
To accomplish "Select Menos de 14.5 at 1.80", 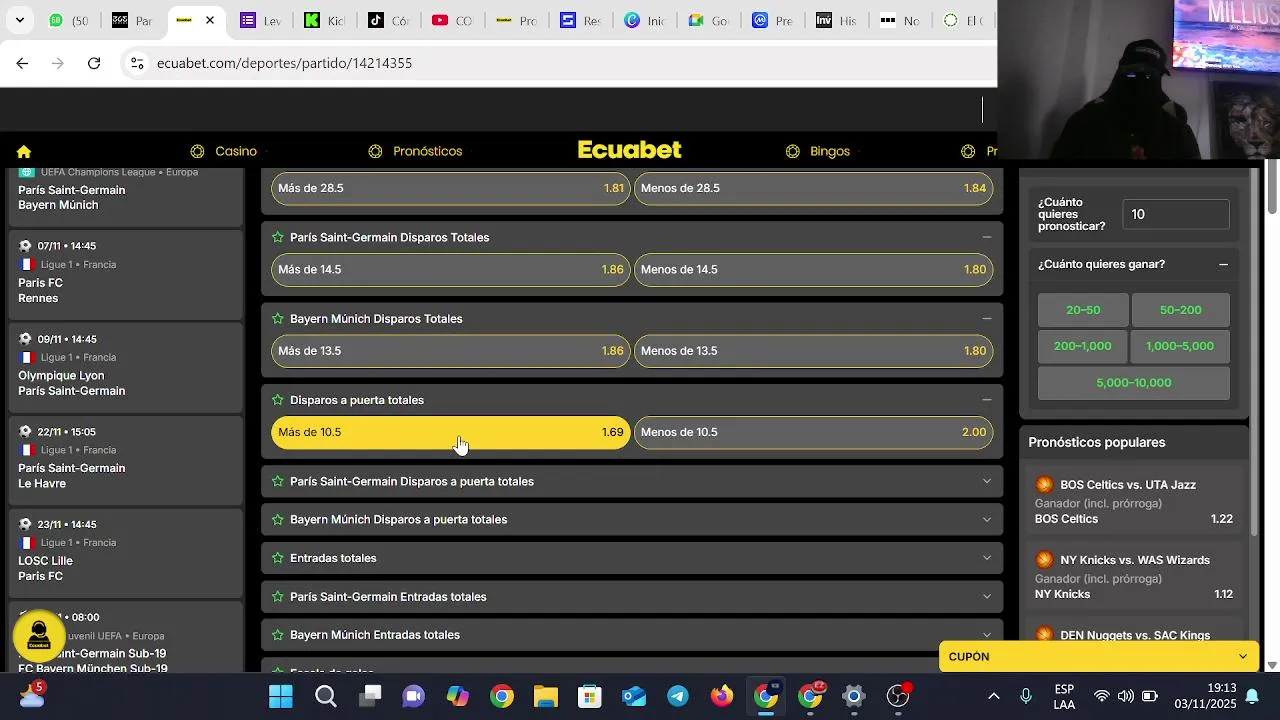I will tap(814, 269).
